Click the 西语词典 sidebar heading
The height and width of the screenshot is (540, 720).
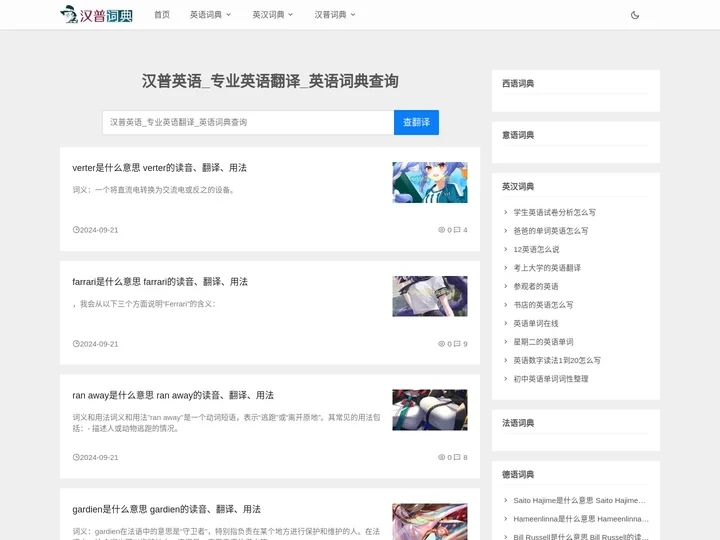click(x=518, y=83)
